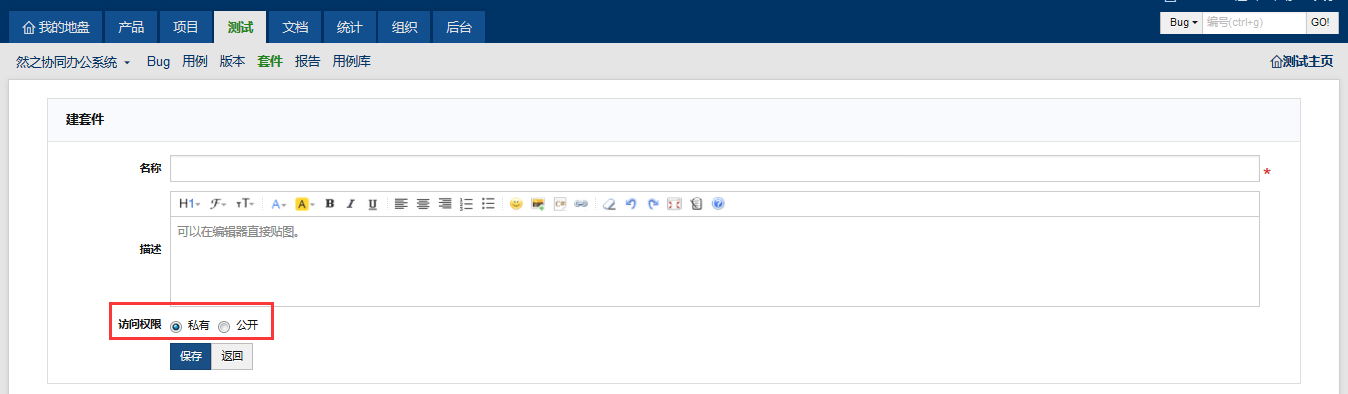
Task: Open the 后台 tab
Action: coord(459,27)
